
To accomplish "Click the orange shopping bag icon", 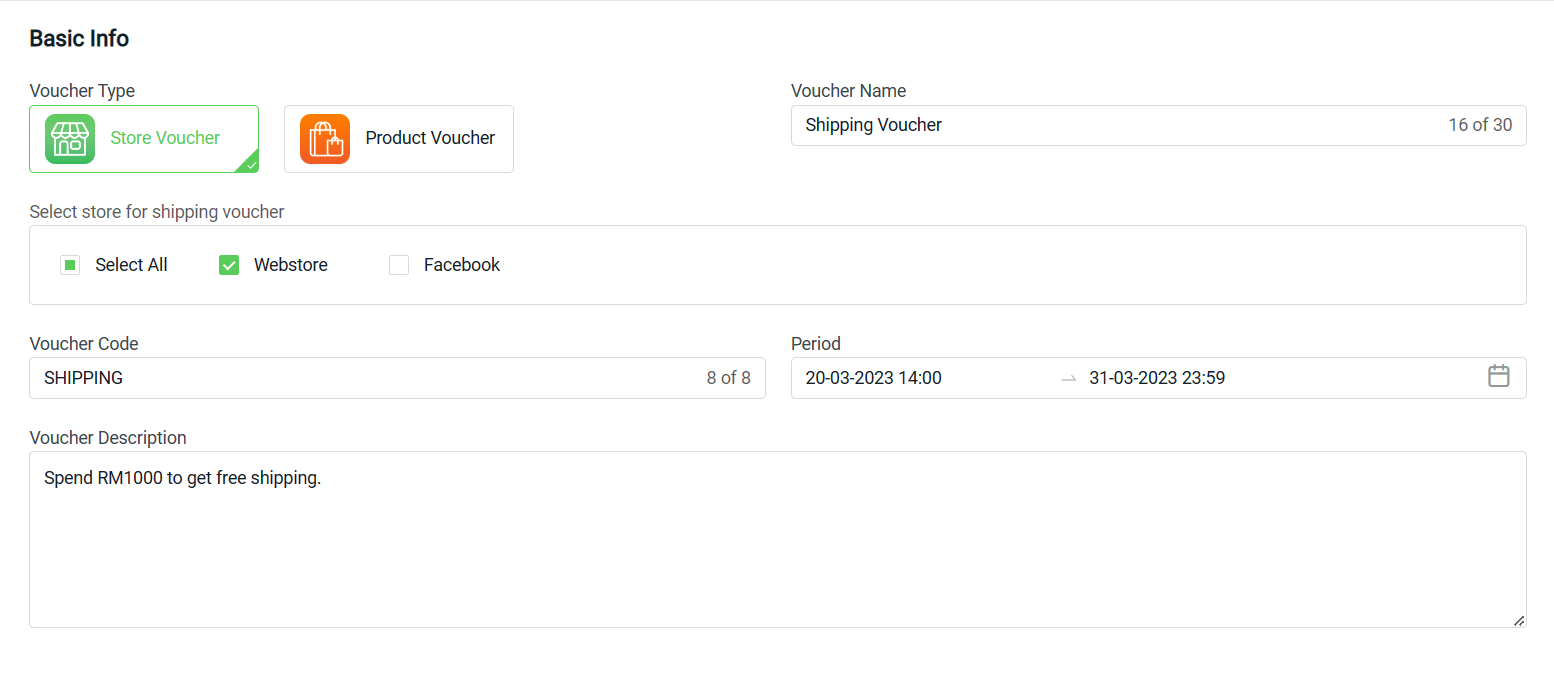I will click(x=325, y=139).
